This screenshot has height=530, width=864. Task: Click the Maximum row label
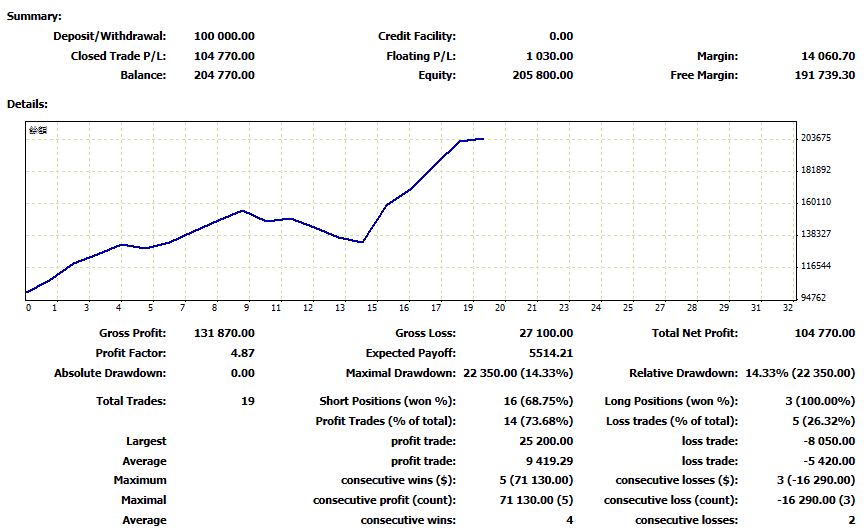(x=140, y=480)
